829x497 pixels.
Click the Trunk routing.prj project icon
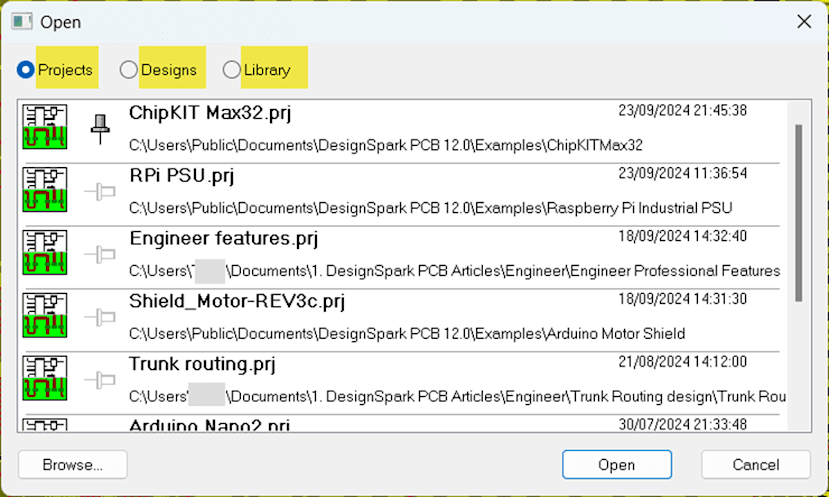(x=45, y=379)
